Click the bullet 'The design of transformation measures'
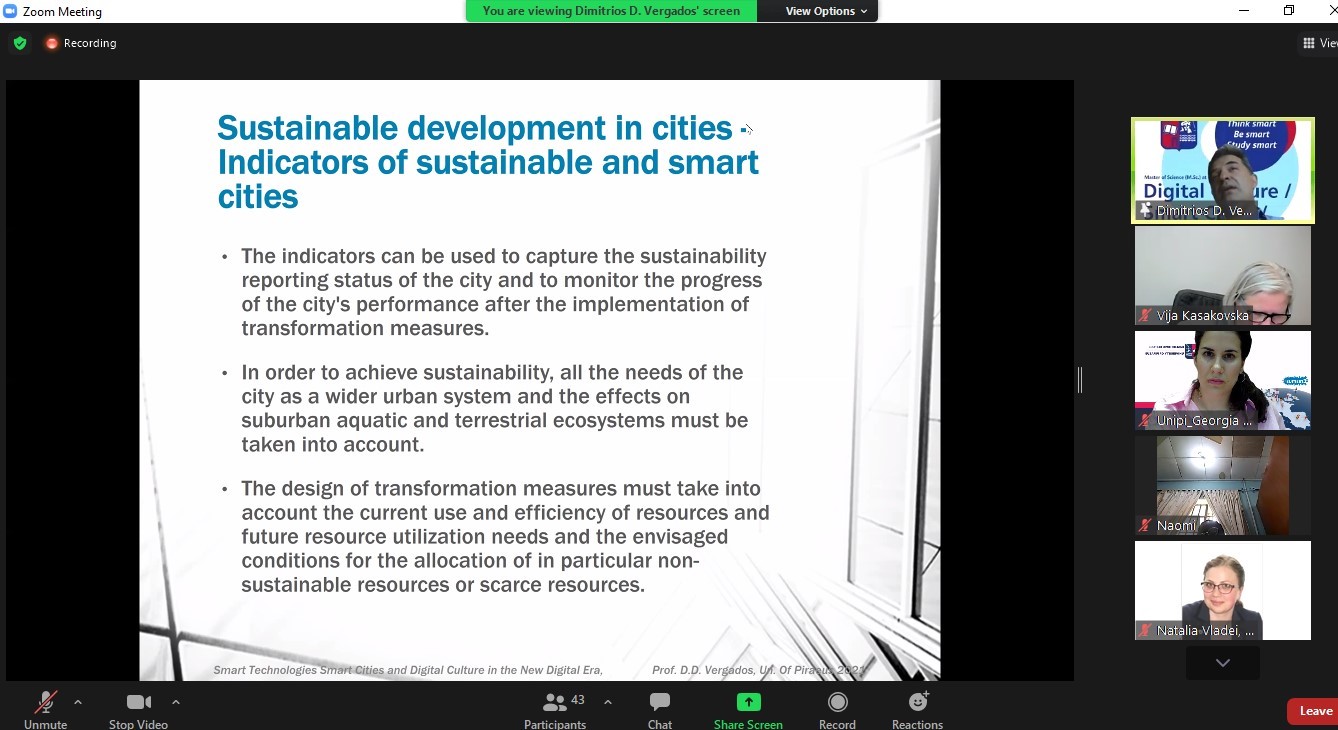Screen dimensions: 1338x730 (x=505, y=536)
